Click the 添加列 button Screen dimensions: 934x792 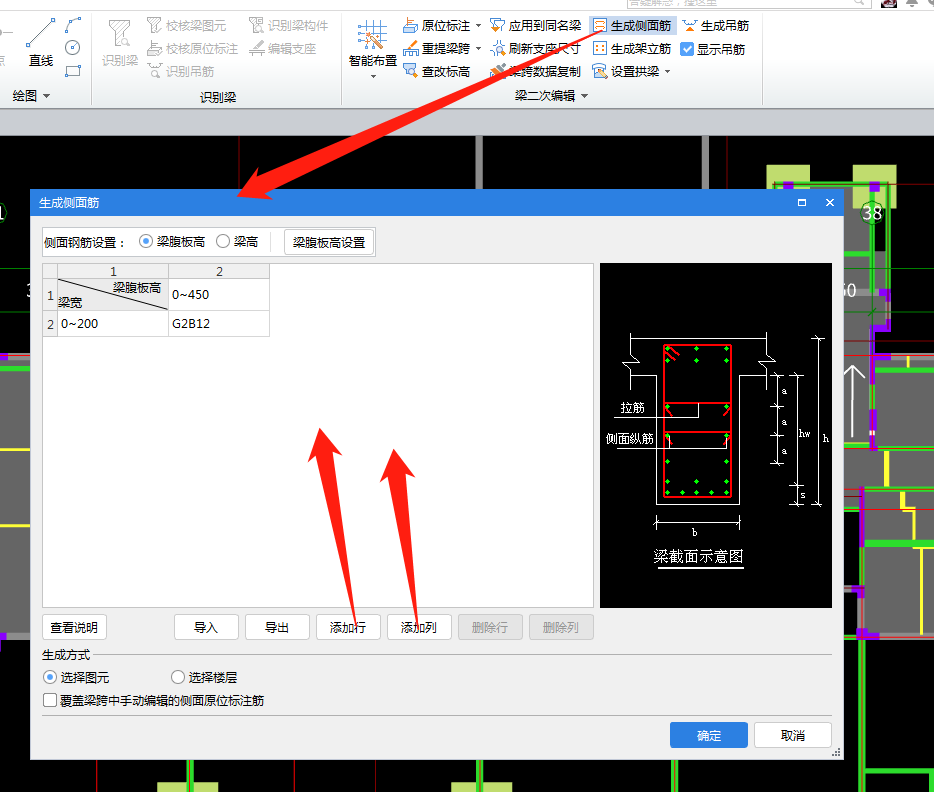click(x=419, y=627)
